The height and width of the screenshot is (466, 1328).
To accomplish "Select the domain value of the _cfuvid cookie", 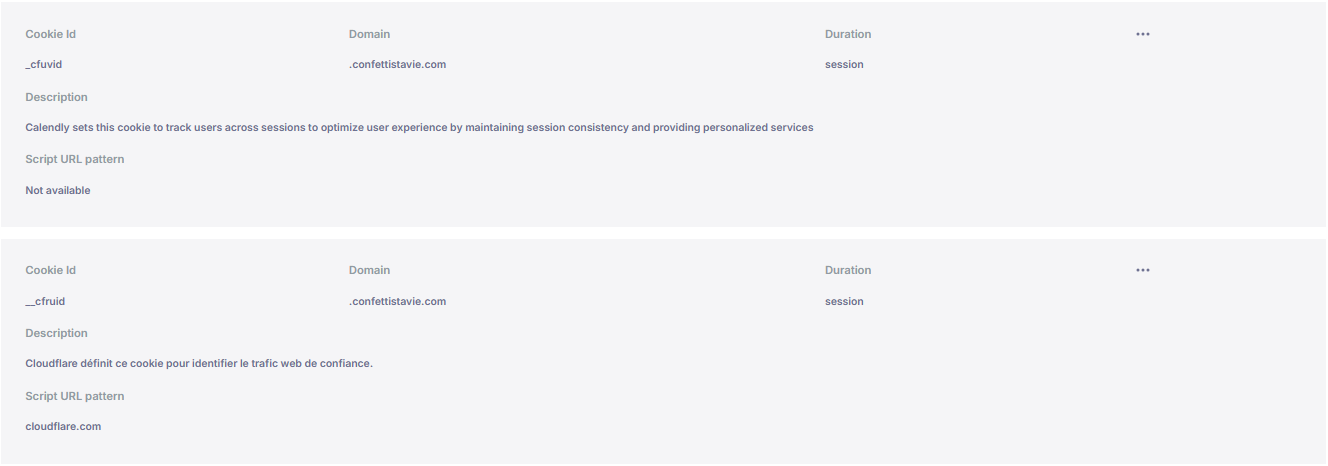I will click(x=397, y=64).
